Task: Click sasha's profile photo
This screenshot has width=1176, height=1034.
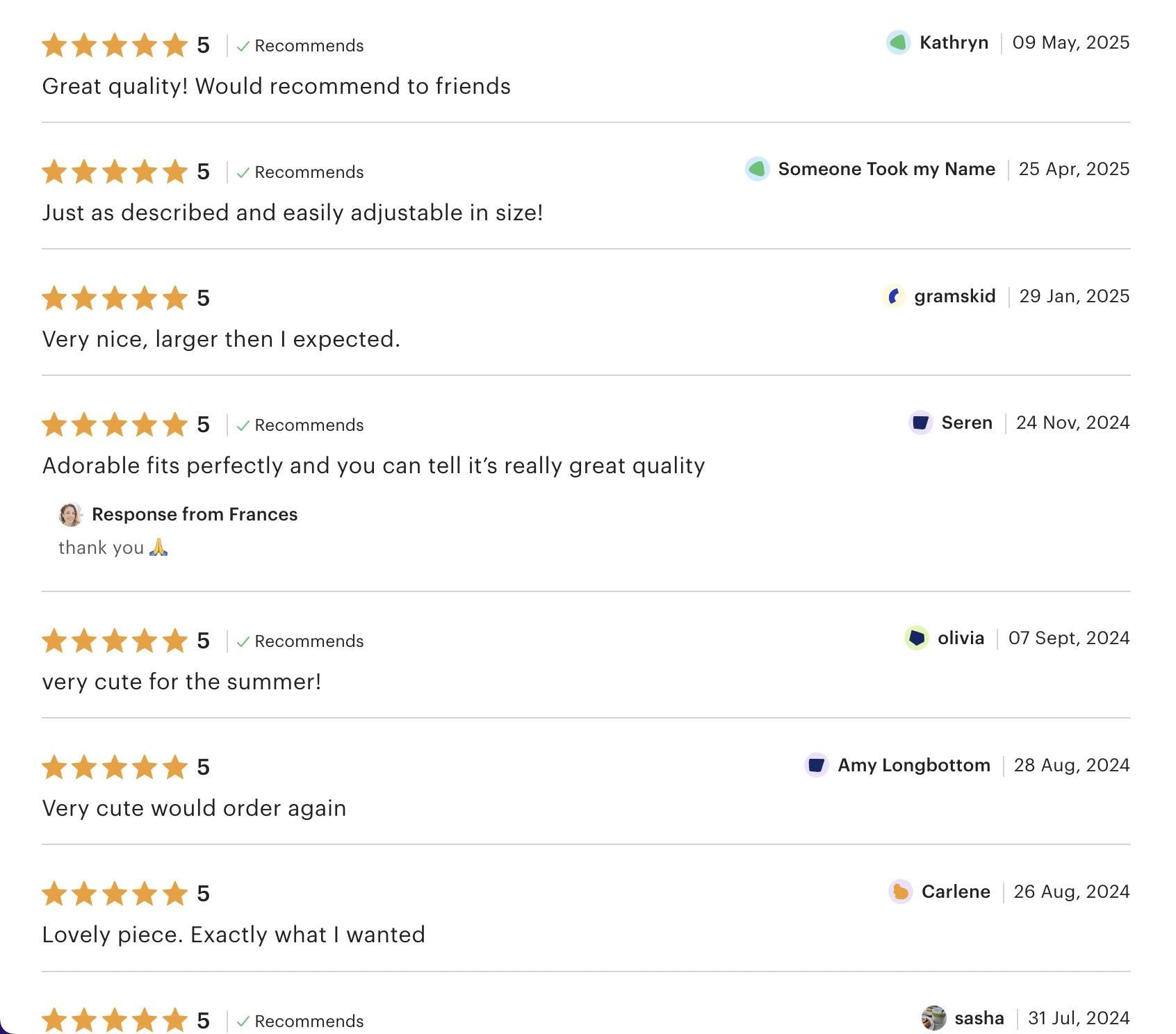Action: (933, 1018)
